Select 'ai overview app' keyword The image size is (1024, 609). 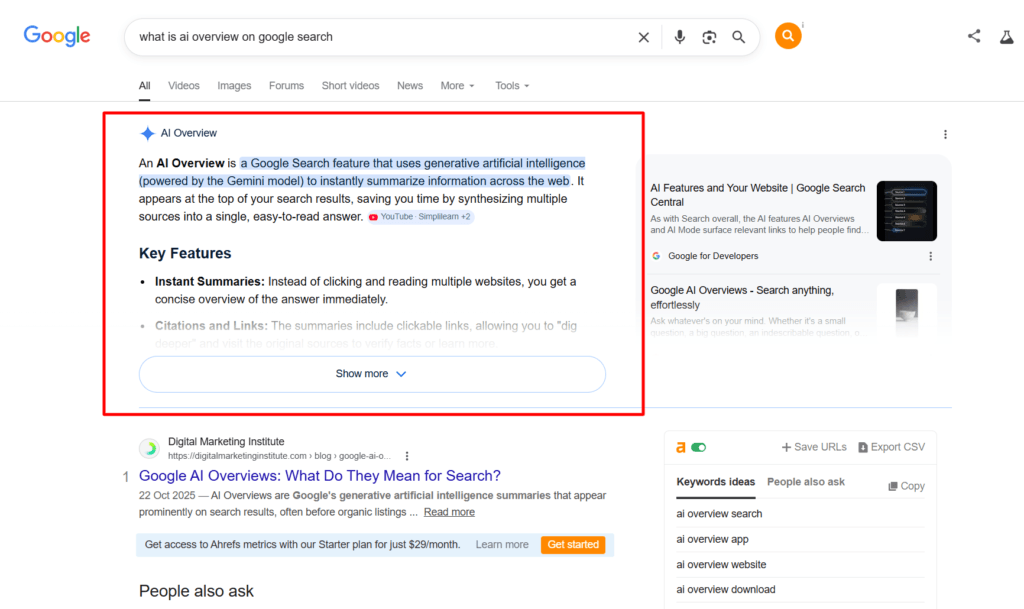(x=712, y=539)
